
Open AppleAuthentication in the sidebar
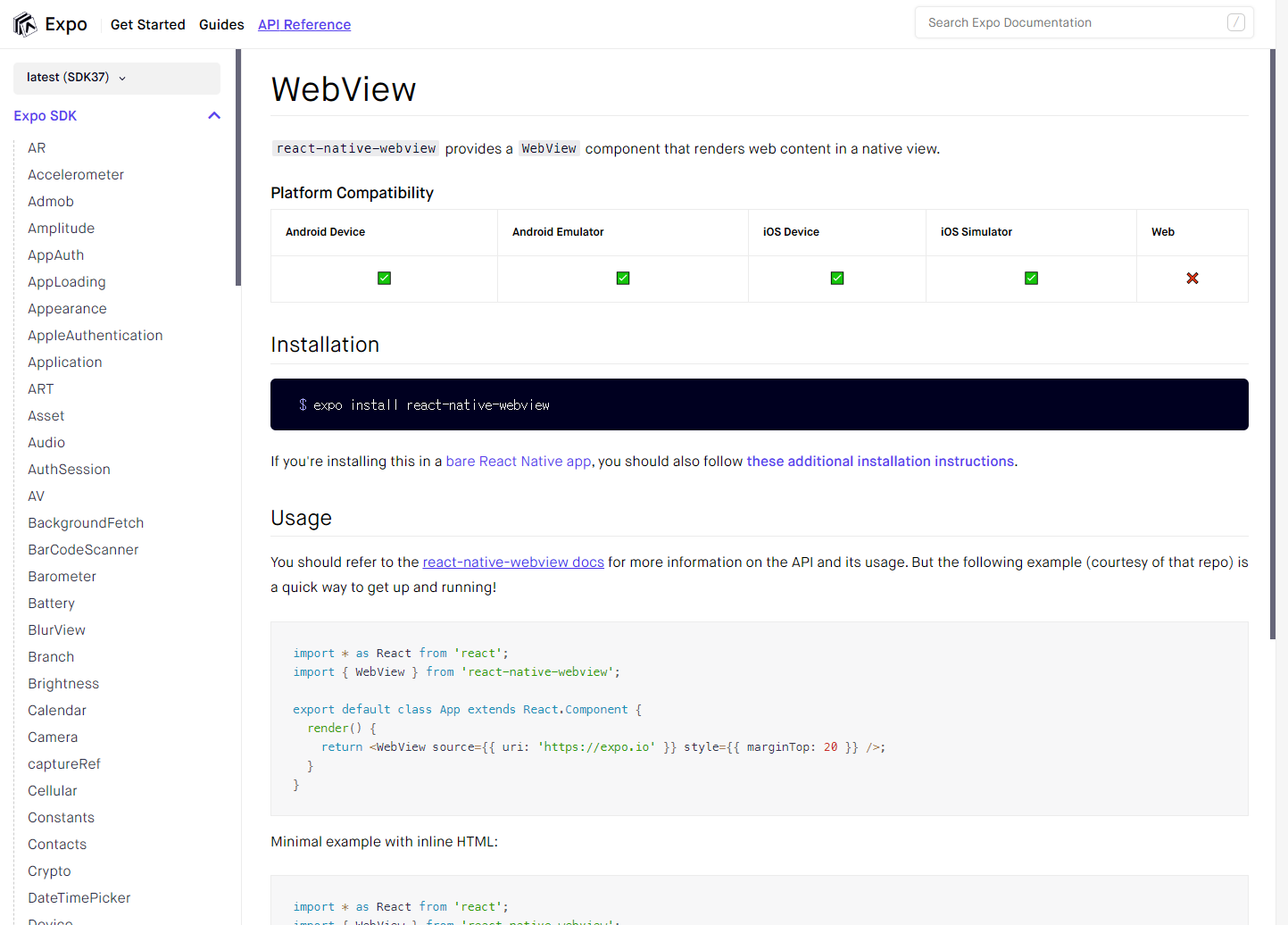point(96,336)
